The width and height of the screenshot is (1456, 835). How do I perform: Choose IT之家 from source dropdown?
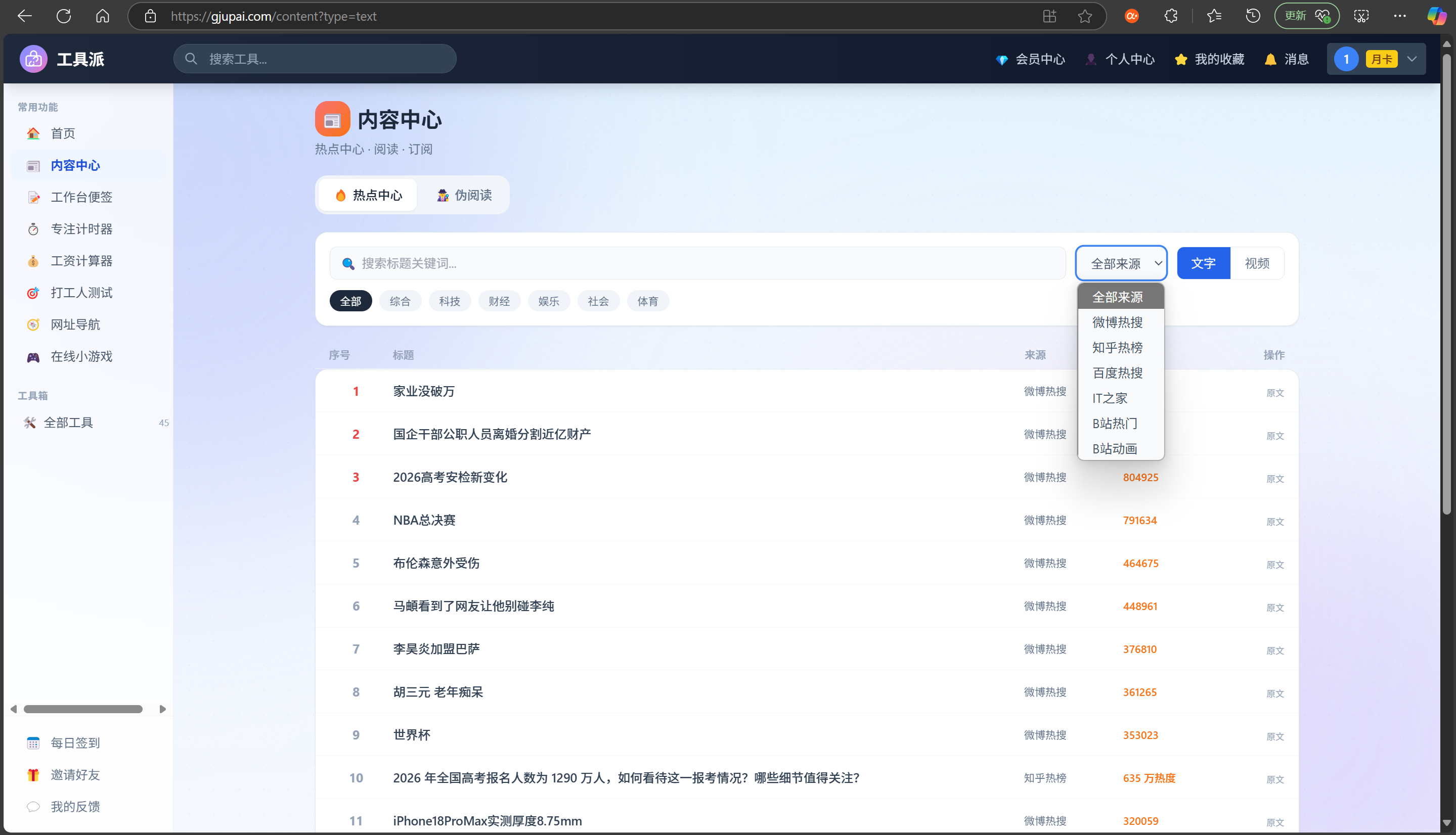(1120, 398)
